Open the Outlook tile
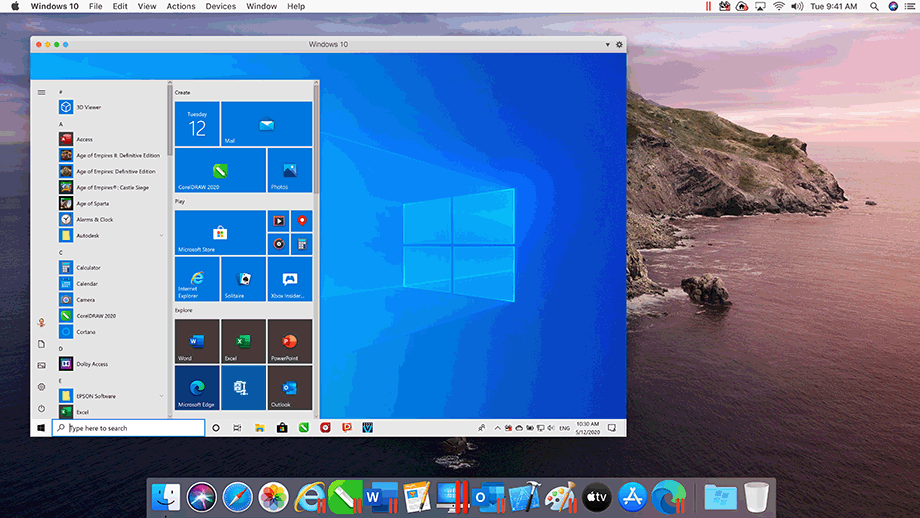The width and height of the screenshot is (920, 518). point(289,388)
